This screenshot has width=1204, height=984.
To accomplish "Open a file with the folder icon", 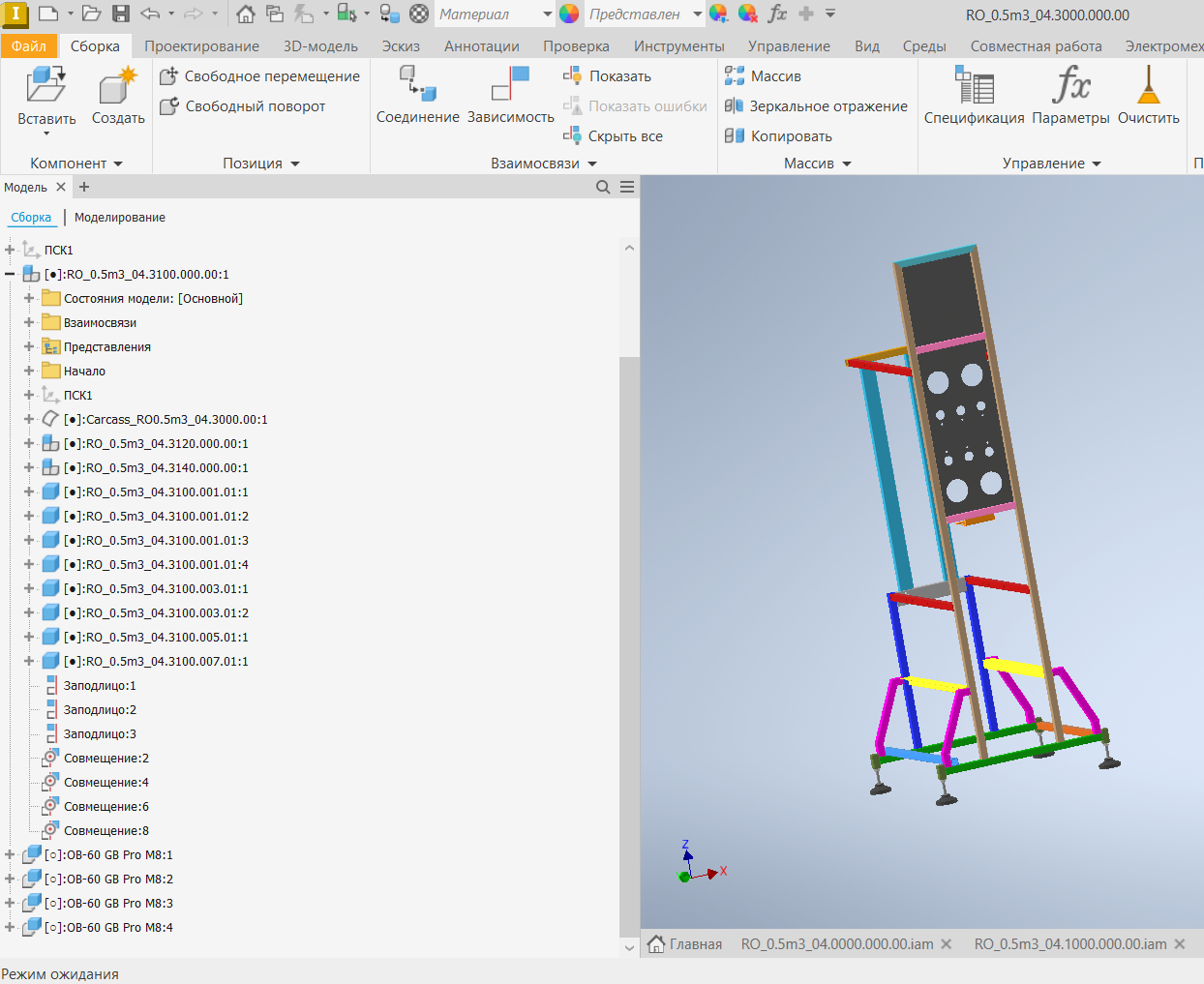I will [x=92, y=14].
